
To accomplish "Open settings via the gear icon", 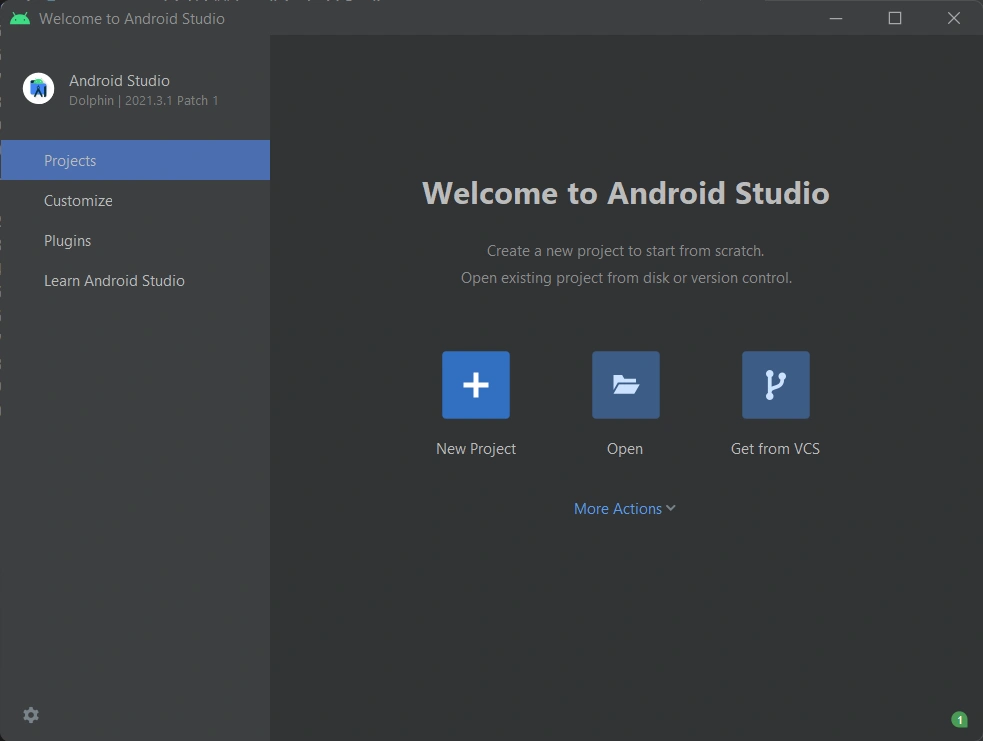I will click(x=31, y=715).
